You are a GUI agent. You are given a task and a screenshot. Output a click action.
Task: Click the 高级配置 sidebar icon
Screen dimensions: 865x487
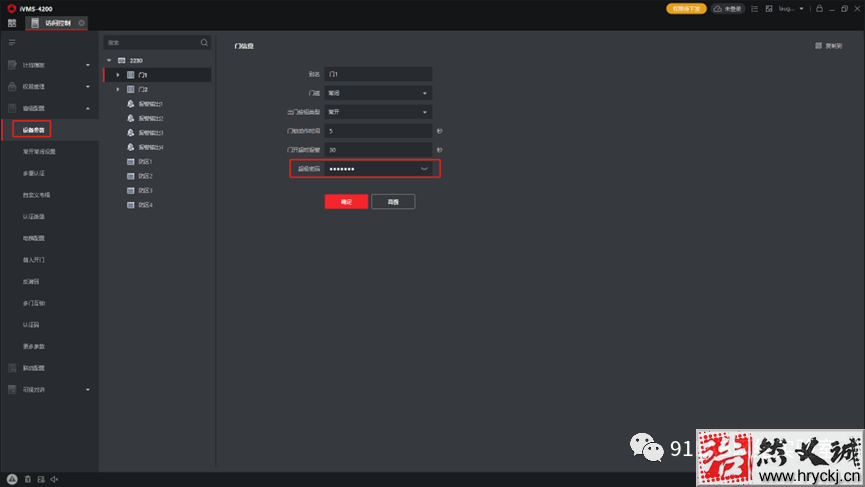pyautogui.click(x=12, y=108)
